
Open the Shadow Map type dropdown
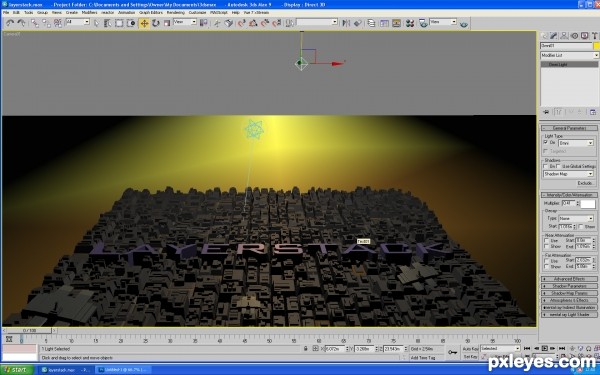point(568,174)
